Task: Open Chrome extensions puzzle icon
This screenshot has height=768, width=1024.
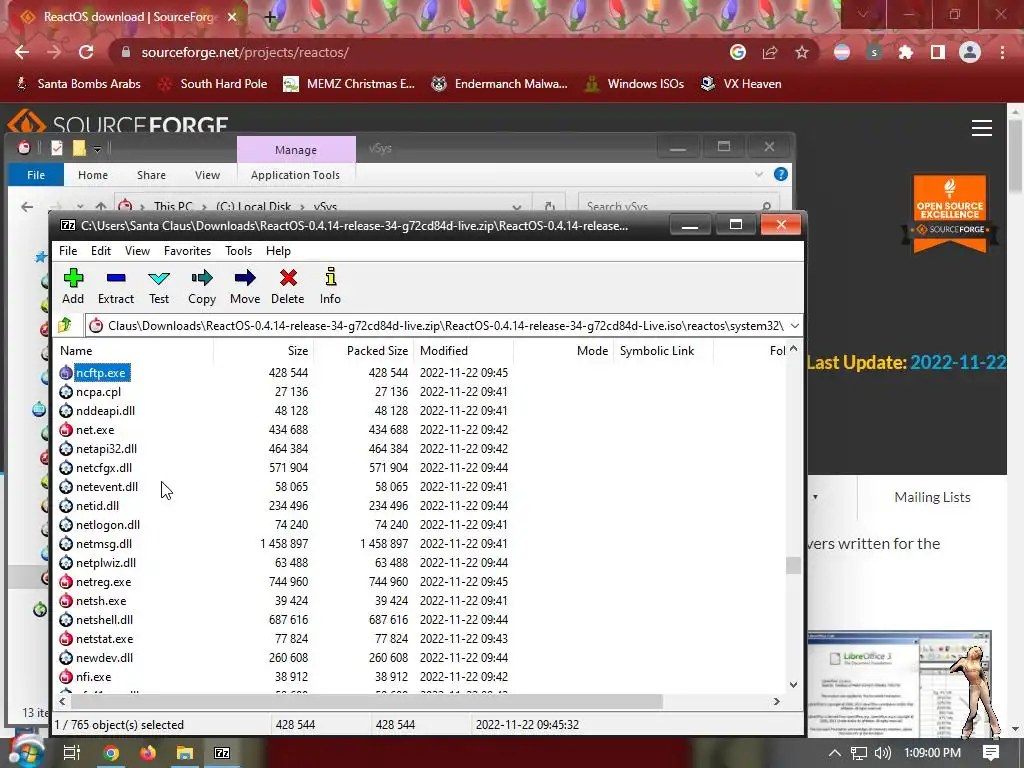Action: click(x=906, y=52)
